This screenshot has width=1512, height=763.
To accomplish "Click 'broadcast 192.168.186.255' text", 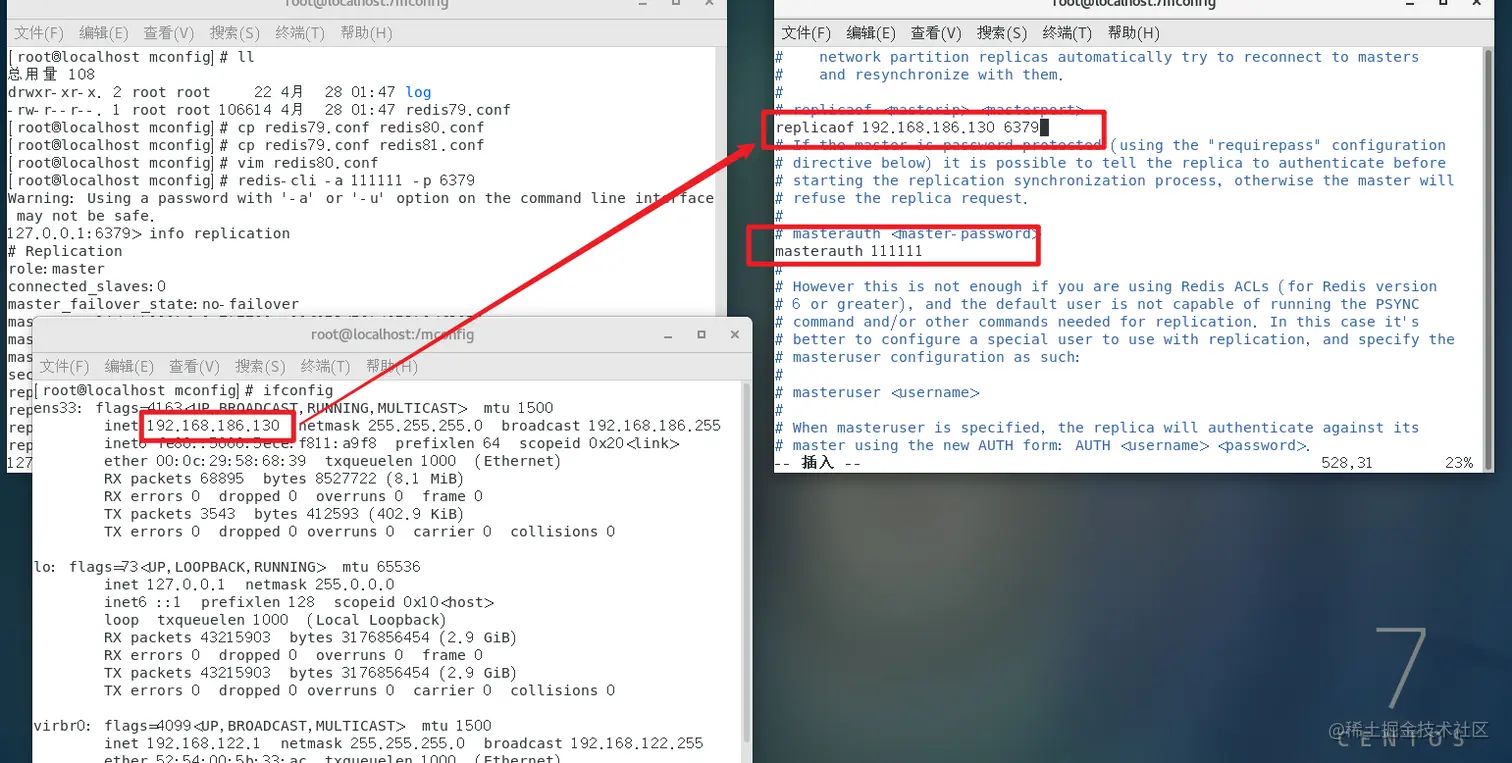I will pyautogui.click(x=611, y=426).
